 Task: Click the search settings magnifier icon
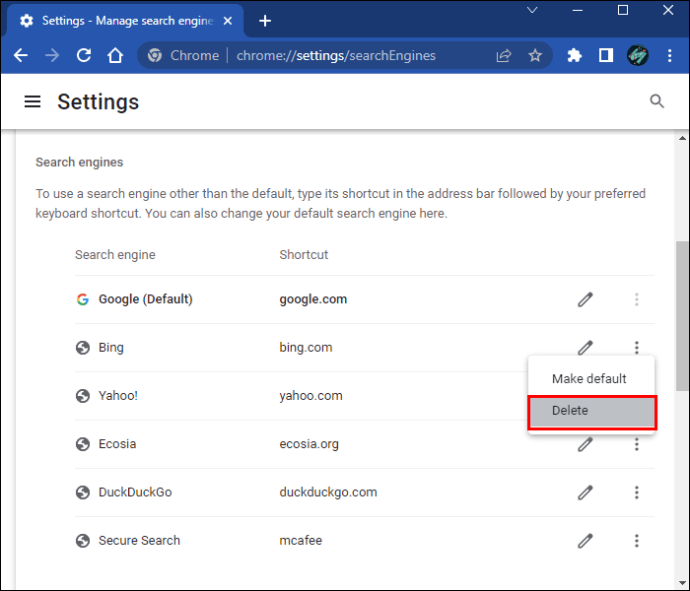coord(657,101)
